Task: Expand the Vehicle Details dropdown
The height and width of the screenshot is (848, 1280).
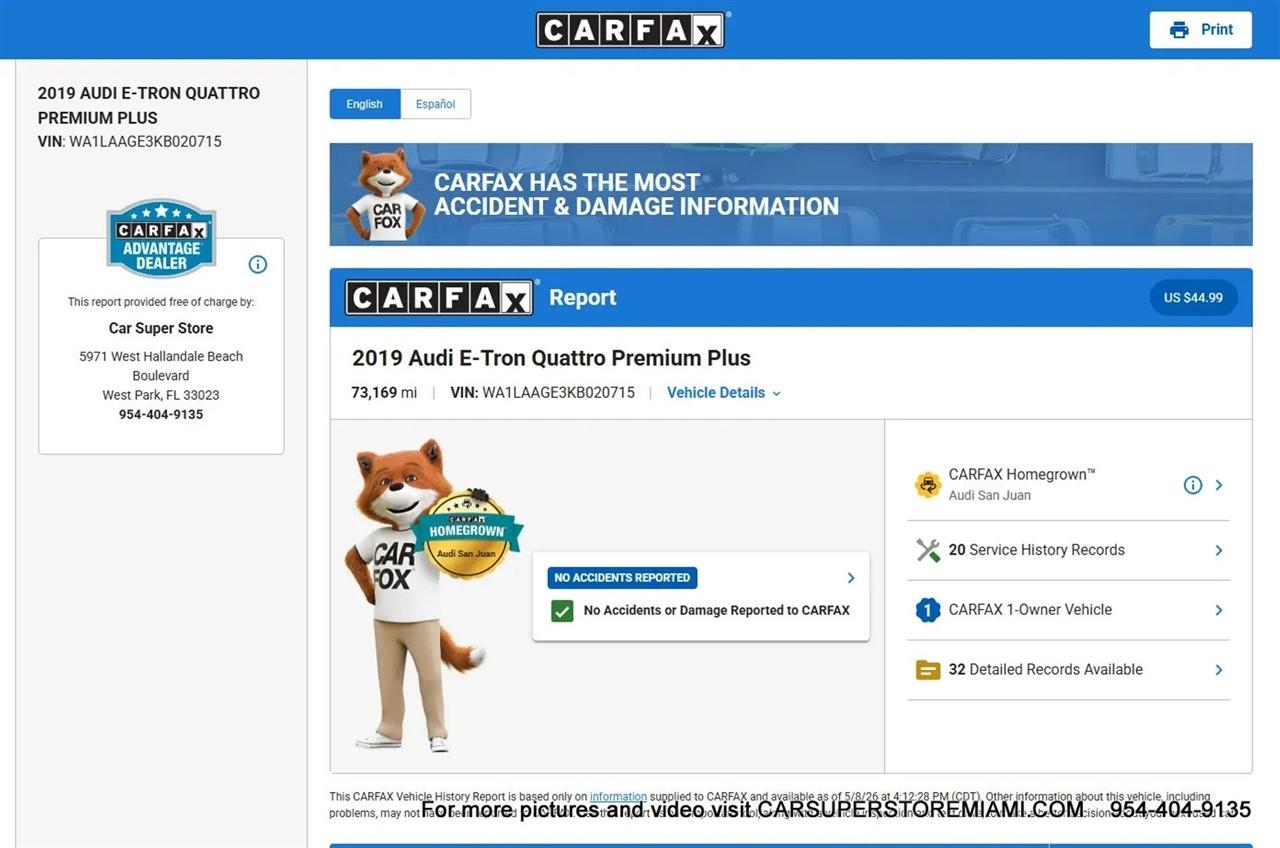Action: click(724, 393)
